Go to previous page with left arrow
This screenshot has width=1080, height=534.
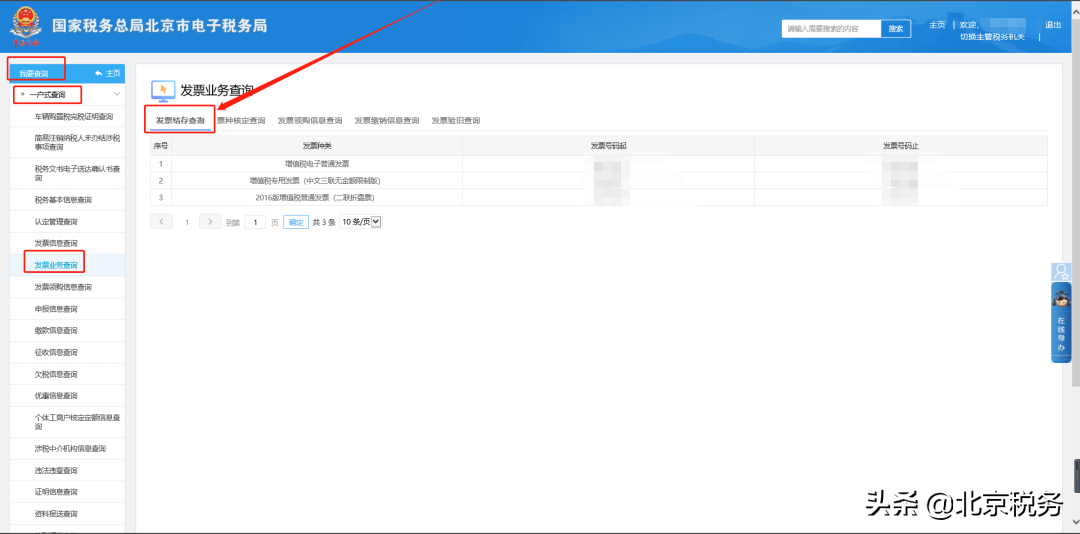tap(161, 222)
